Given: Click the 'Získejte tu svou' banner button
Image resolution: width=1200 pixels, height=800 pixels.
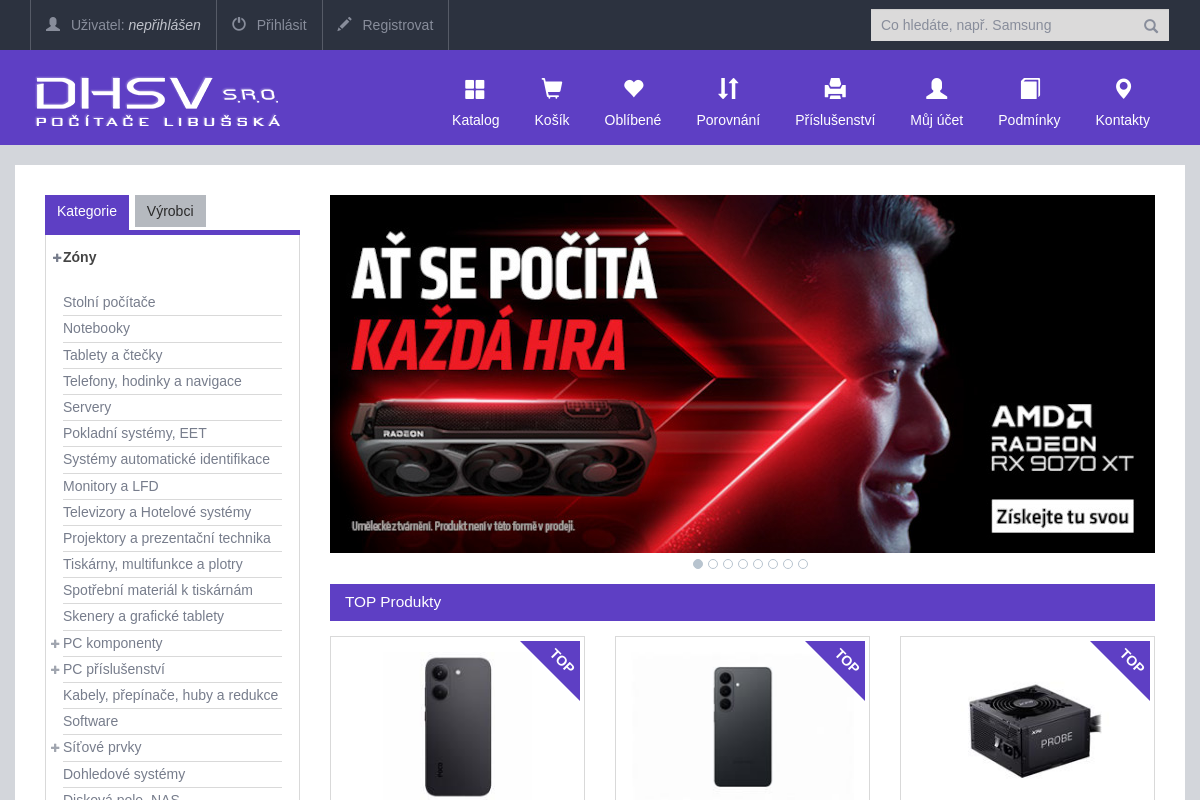Looking at the screenshot, I should coord(1063,516).
